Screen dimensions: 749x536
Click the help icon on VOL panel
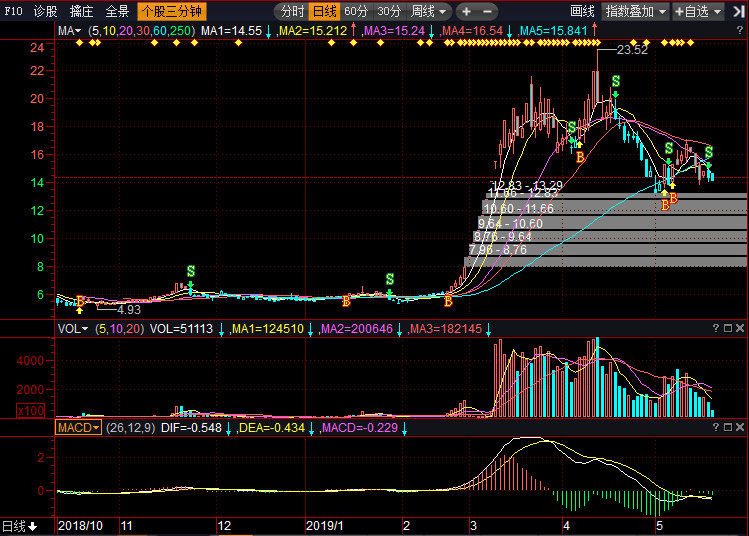pos(714,328)
